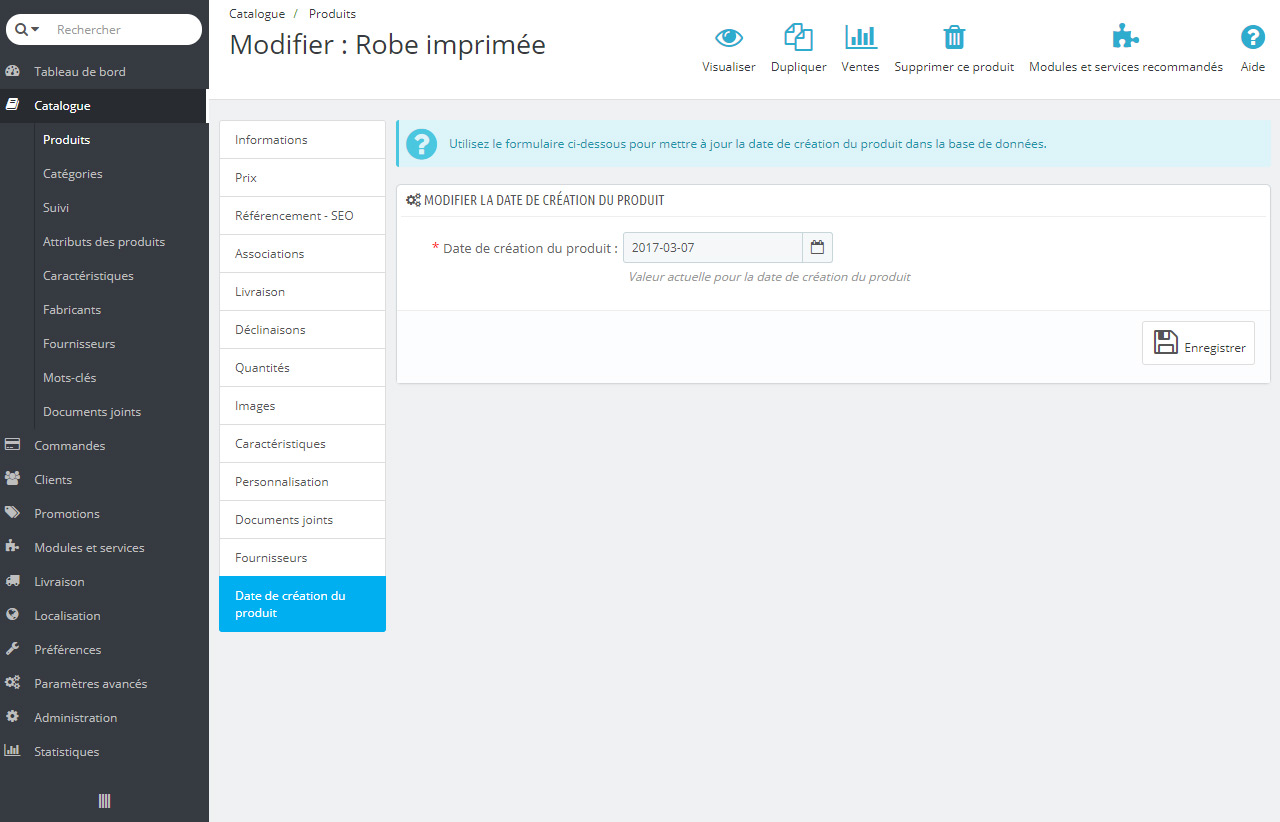
Task: Click the Catalogue breadcrumb link
Action: (257, 14)
